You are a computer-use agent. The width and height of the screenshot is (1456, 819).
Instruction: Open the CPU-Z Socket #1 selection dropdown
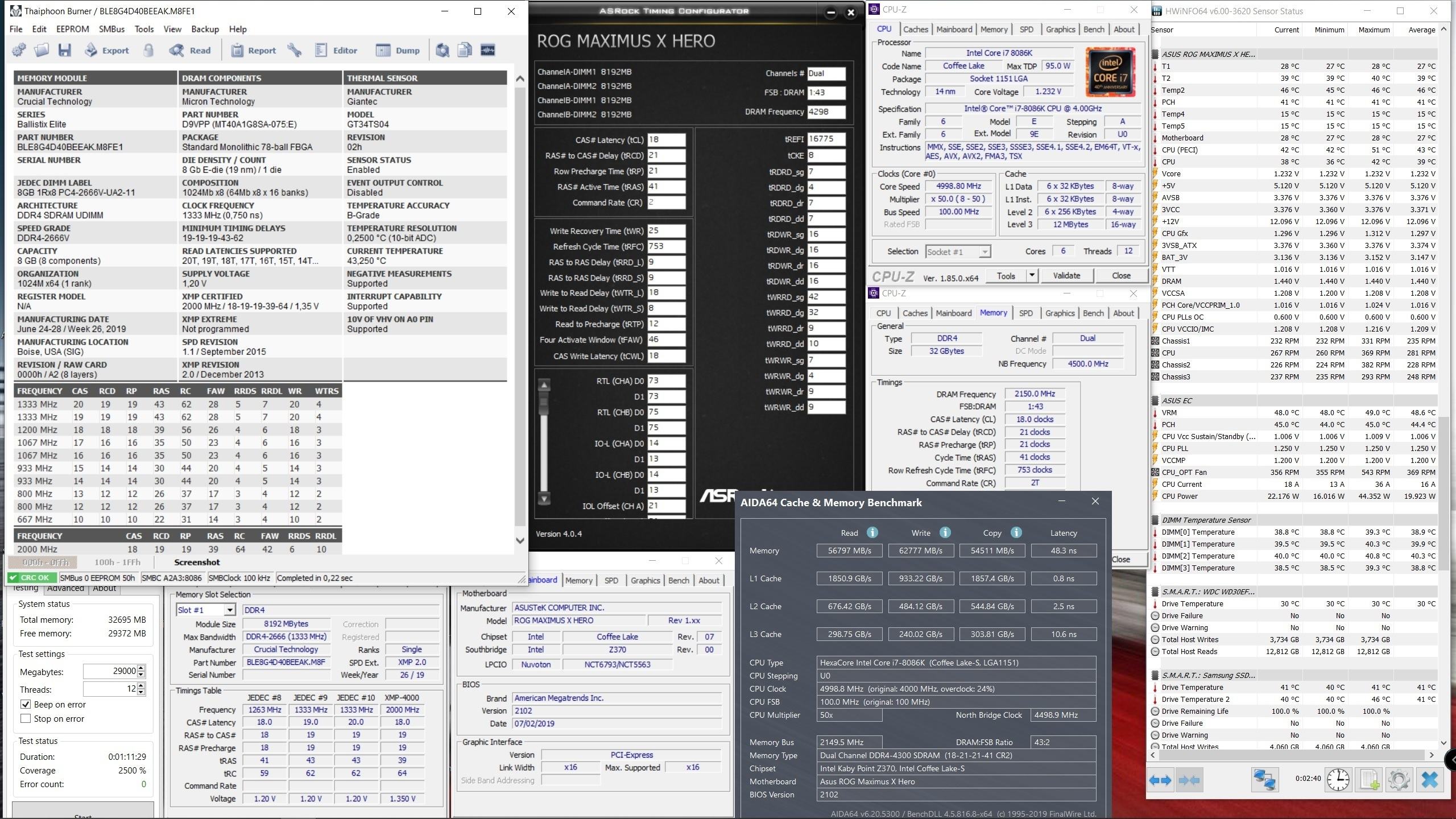(985, 251)
